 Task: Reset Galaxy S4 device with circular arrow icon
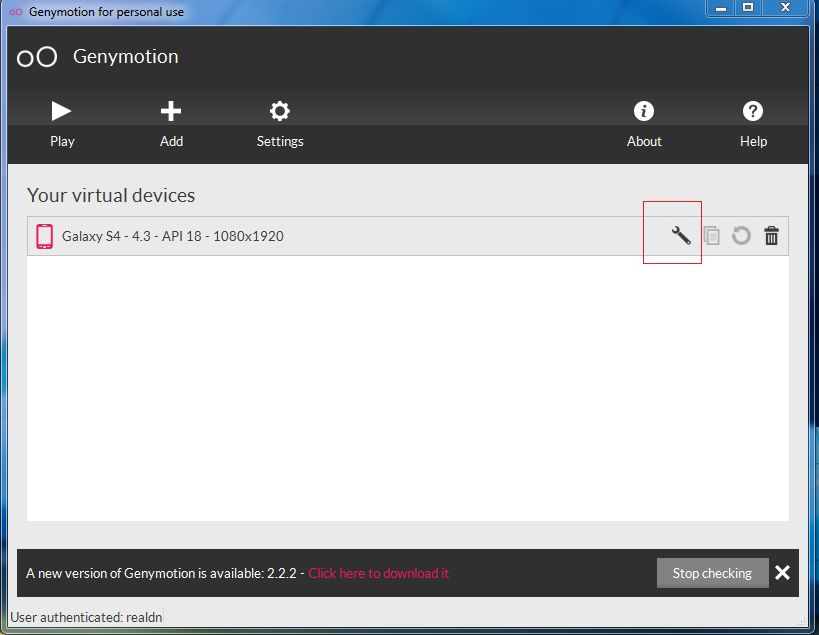741,236
